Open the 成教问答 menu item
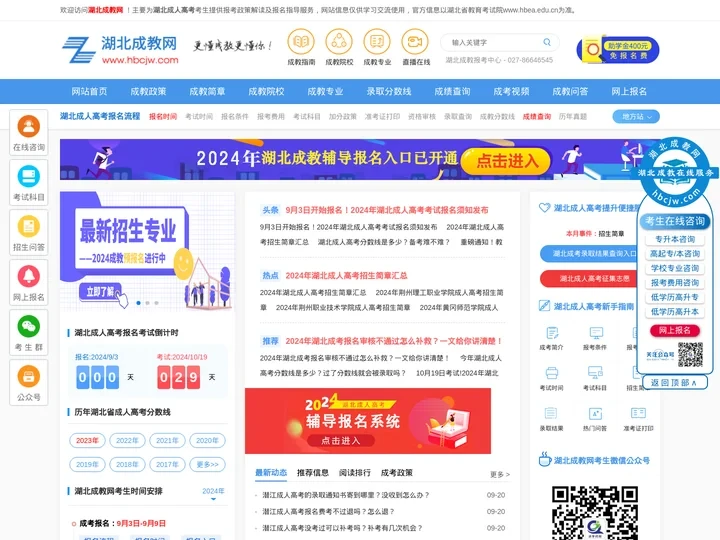Image resolution: width=720 pixels, height=540 pixels. (x=570, y=91)
